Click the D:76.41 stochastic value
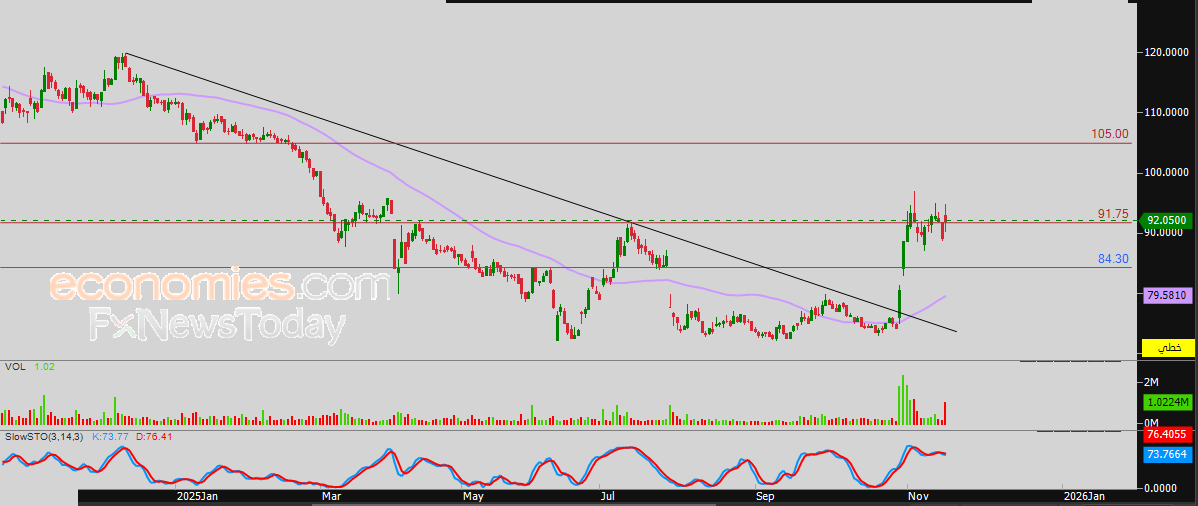 (152, 436)
